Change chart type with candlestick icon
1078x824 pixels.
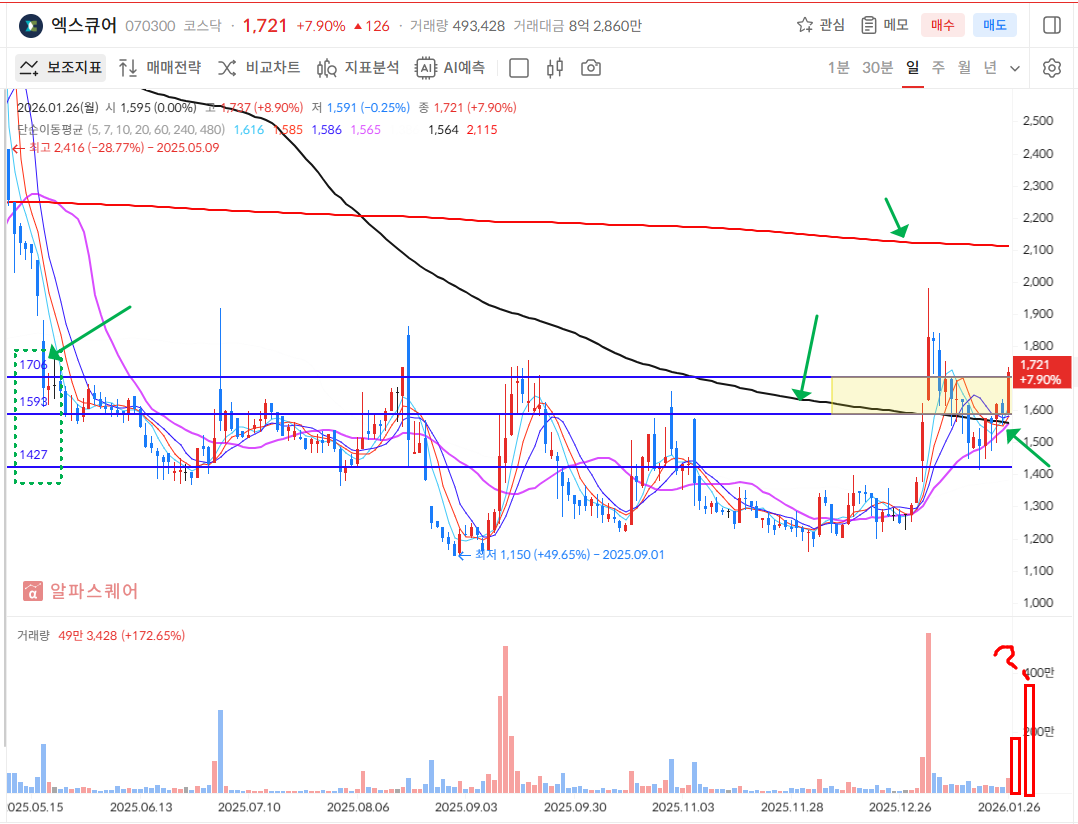(556, 68)
